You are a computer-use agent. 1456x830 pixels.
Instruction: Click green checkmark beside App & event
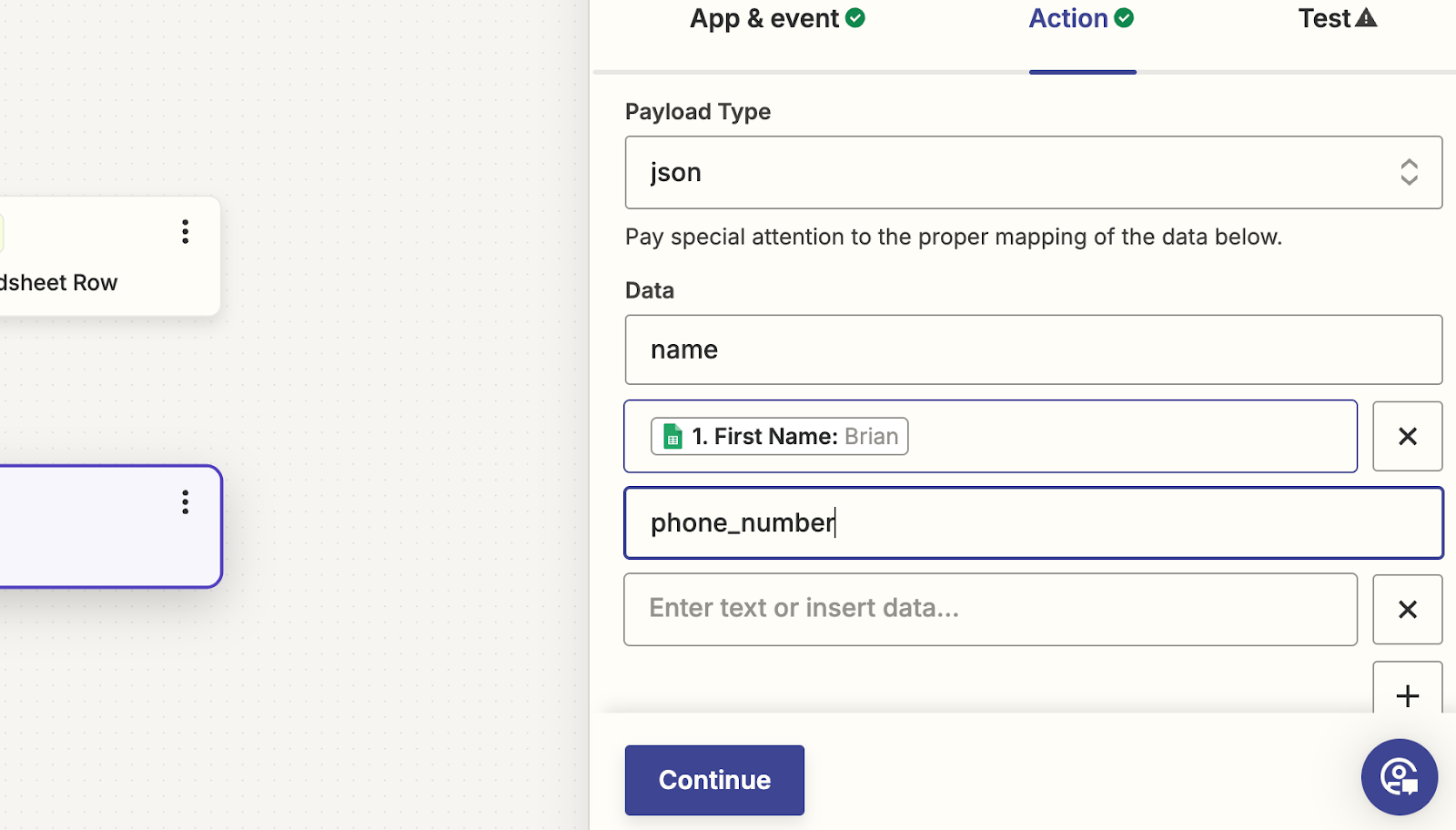(x=855, y=18)
